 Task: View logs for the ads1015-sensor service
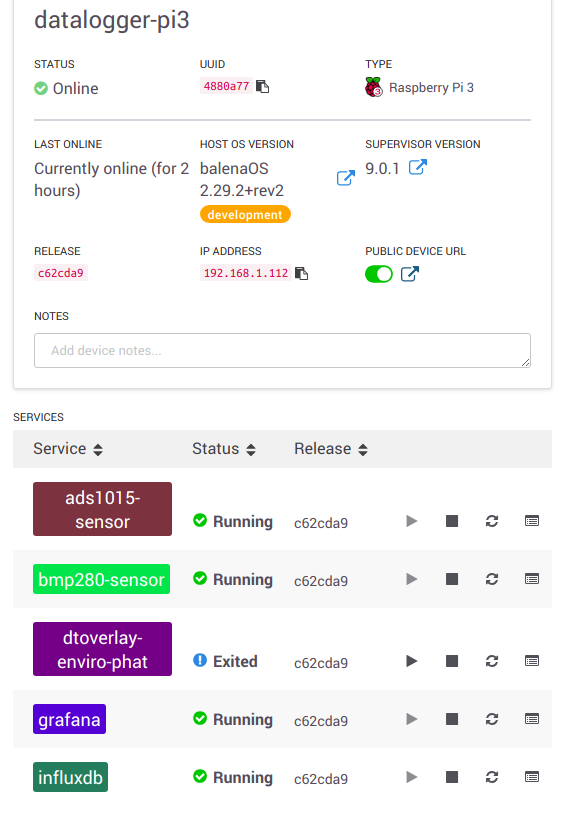pos(532,521)
